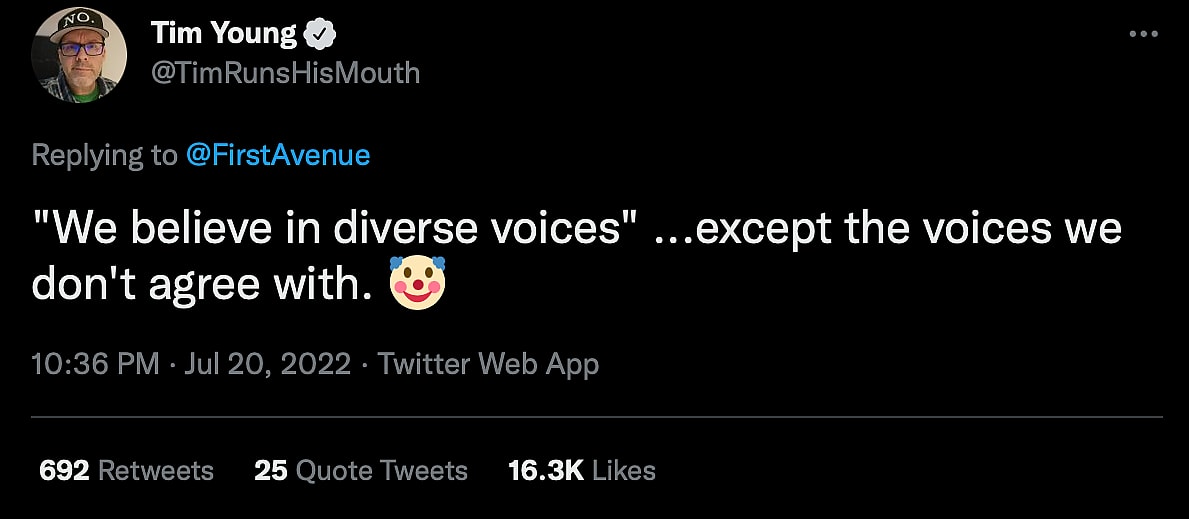Click the "...except the voices we" text
This screenshot has height=519, width=1189.
[x=888, y=231]
